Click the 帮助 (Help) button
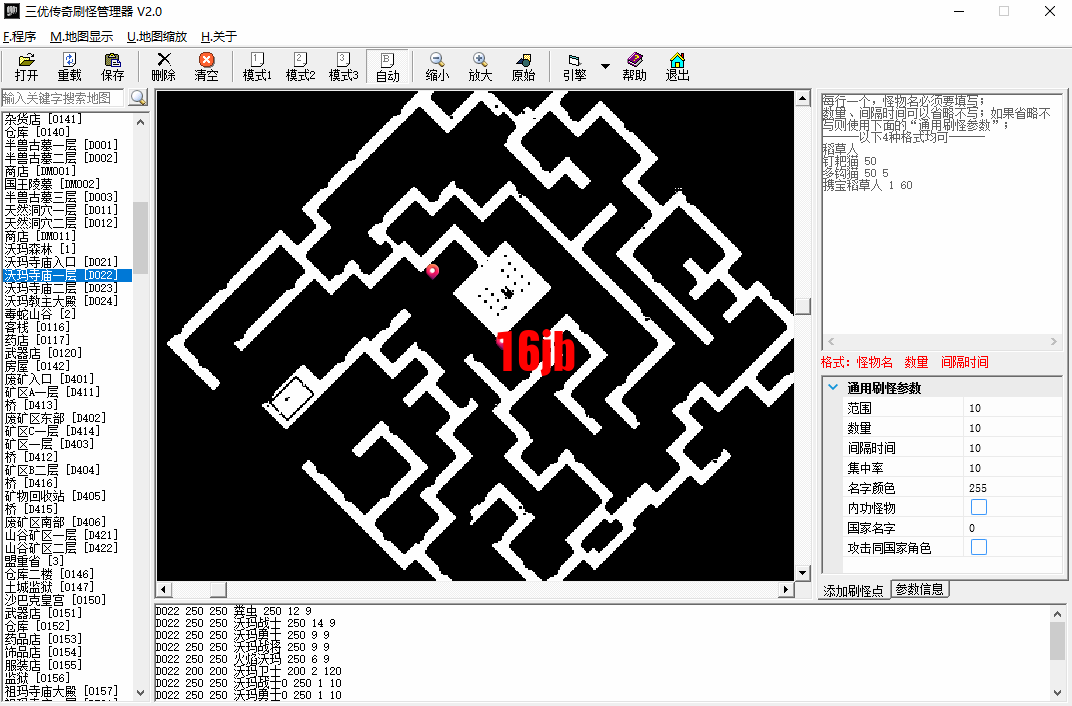 634,67
